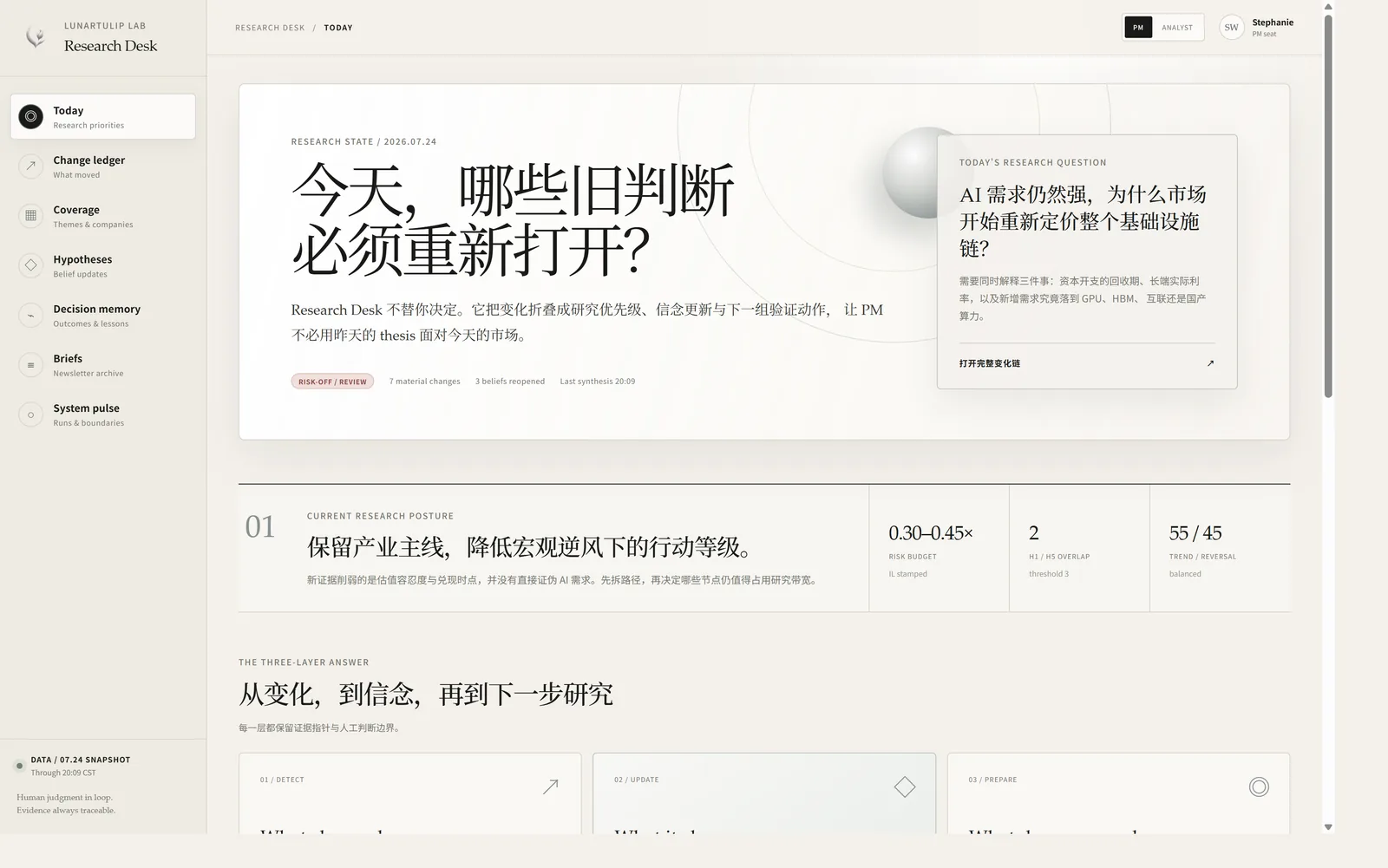1388x868 pixels.
Task: Click the 3 beliefs reopened text
Action: point(510,382)
